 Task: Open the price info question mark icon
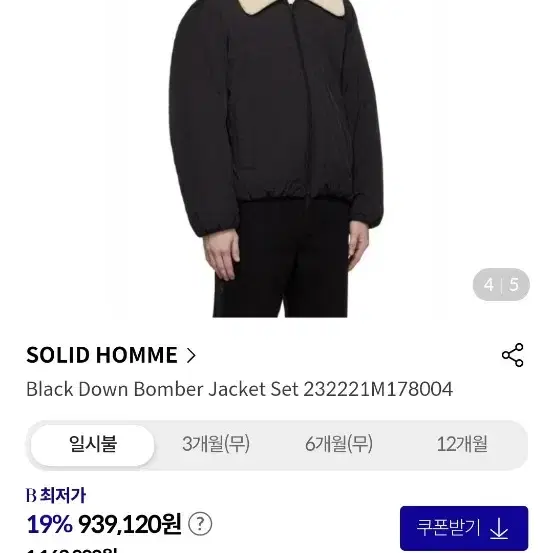[200, 524]
